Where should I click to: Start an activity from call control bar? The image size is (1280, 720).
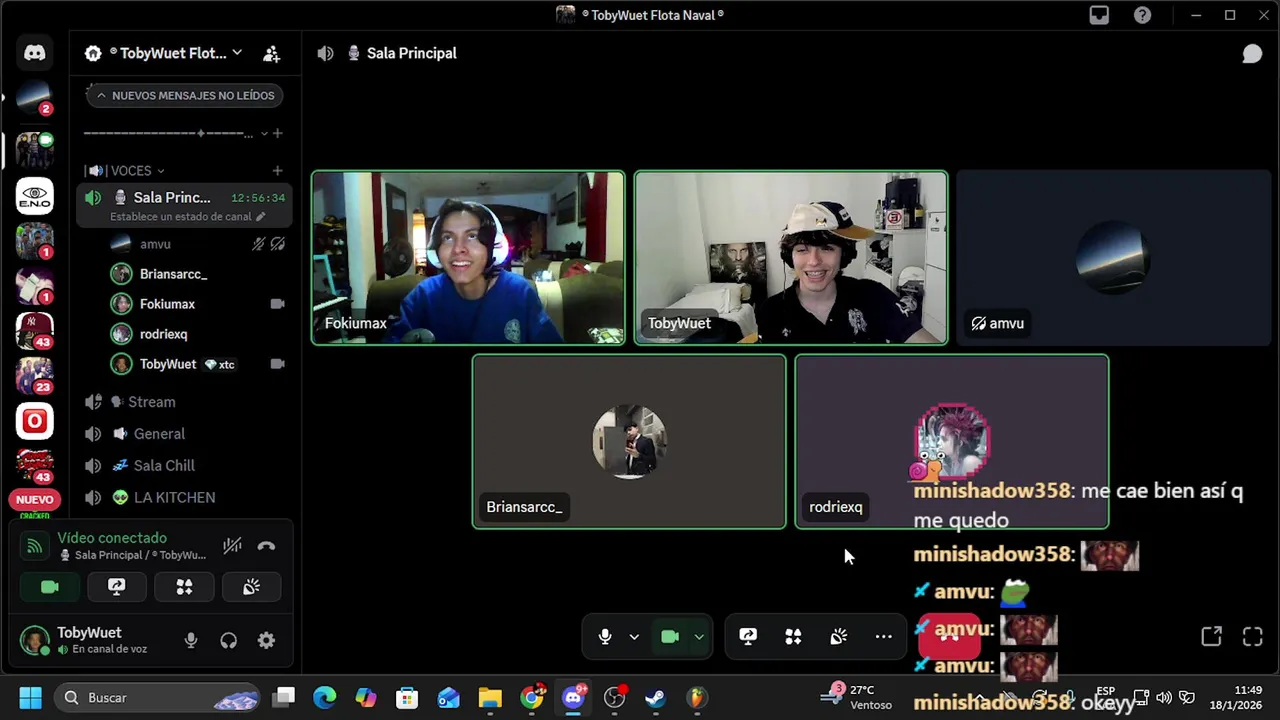[793, 637]
